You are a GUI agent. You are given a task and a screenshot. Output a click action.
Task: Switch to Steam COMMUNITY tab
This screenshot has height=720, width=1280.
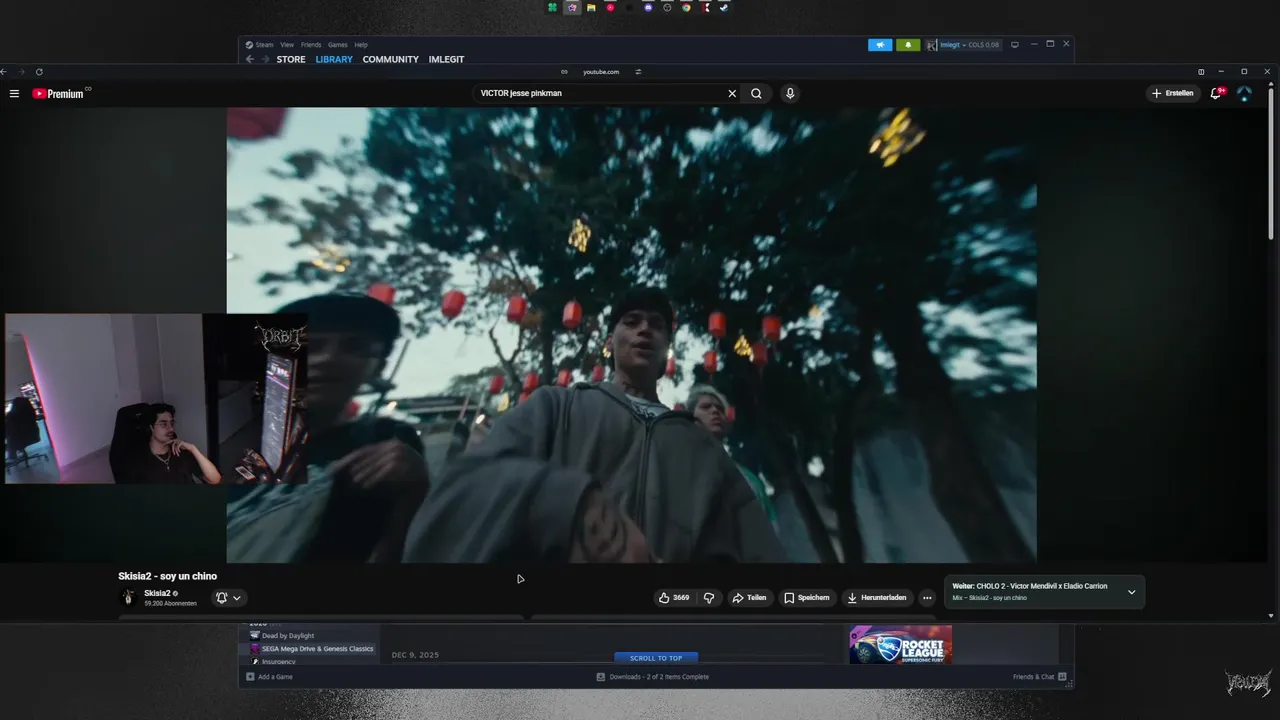pos(390,60)
